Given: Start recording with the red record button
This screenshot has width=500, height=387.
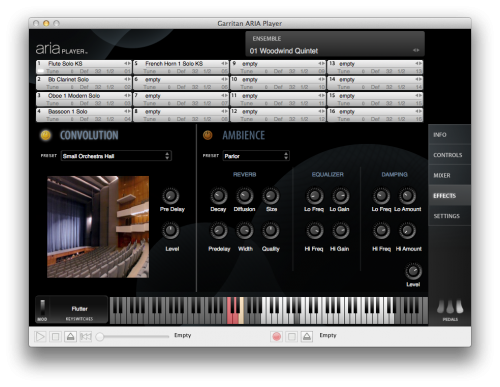Looking at the screenshot, I should pos(276,337).
